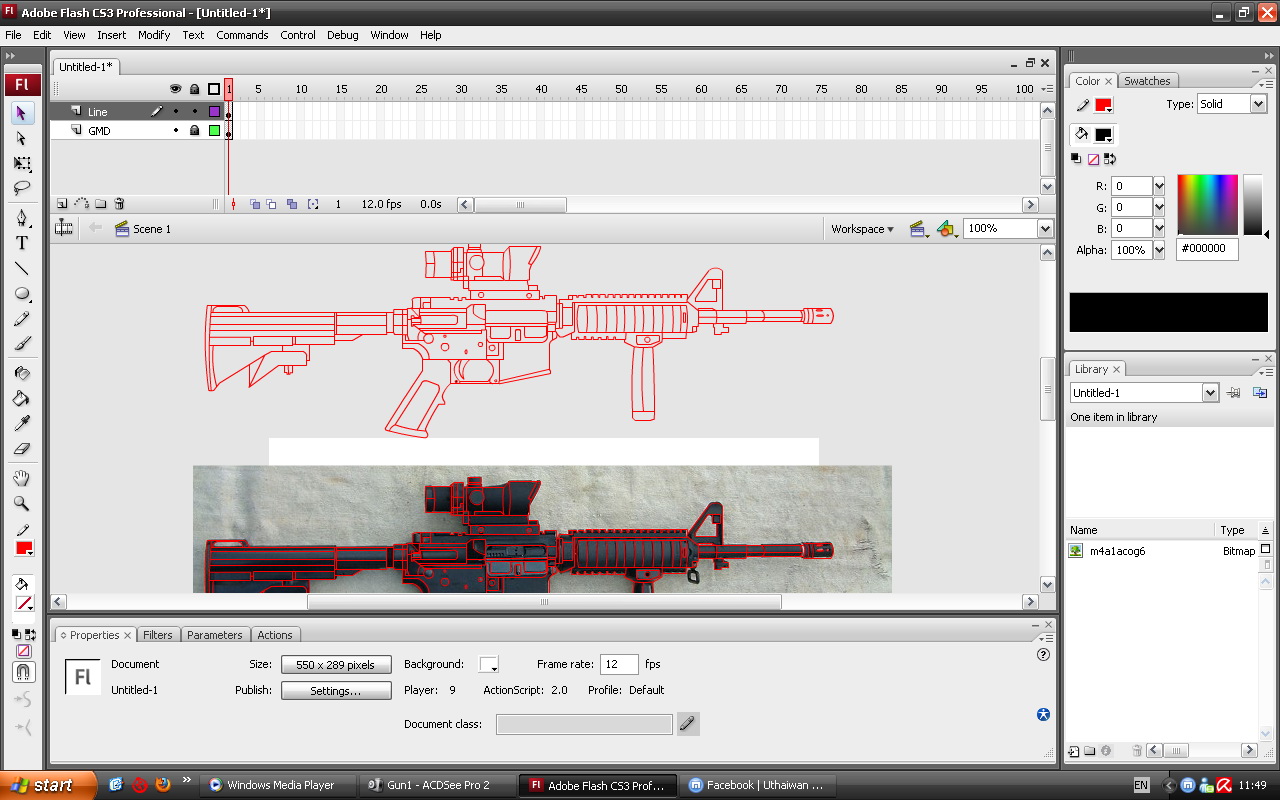Select m4a1acog6 bitmap in the Library
The height and width of the screenshot is (800, 1280).
(1117, 551)
